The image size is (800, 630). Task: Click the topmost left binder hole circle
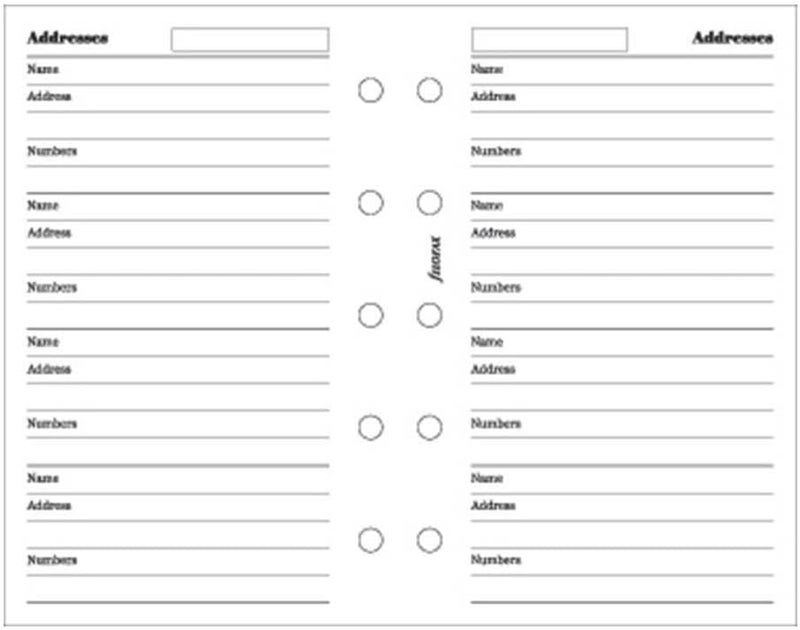[371, 90]
